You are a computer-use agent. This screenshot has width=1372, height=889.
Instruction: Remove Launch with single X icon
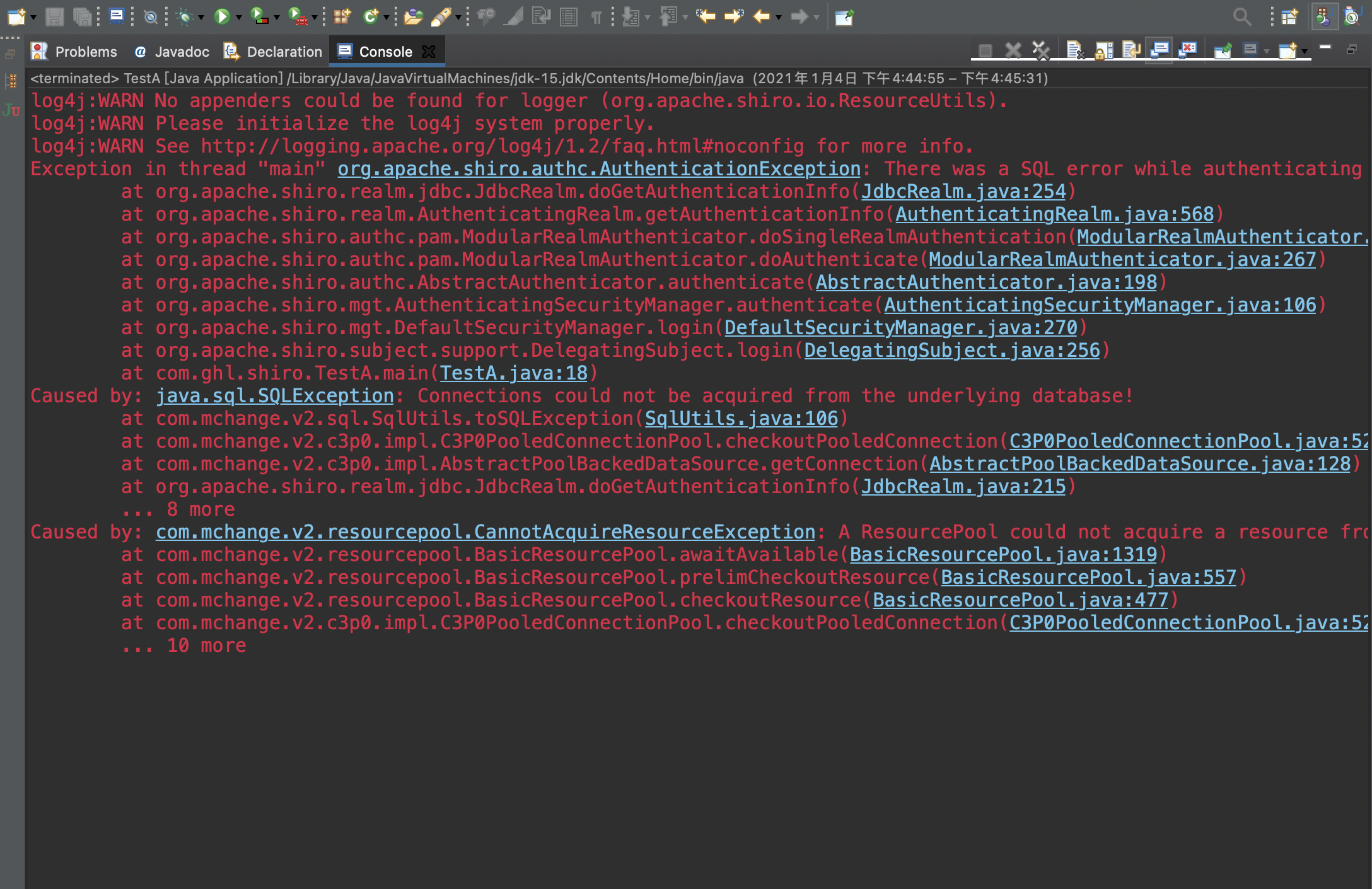[1013, 50]
